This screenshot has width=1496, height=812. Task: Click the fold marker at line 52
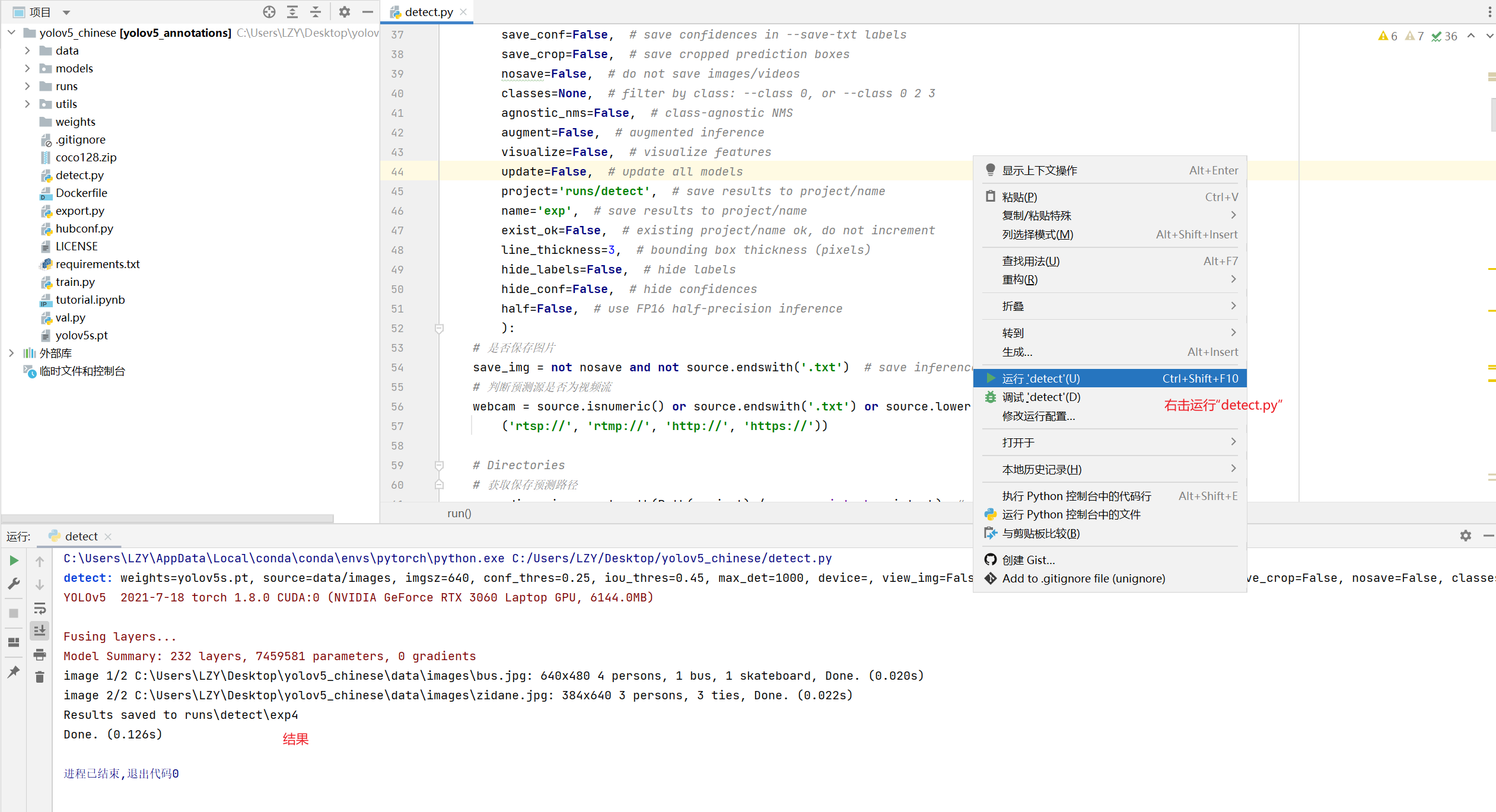coord(439,328)
